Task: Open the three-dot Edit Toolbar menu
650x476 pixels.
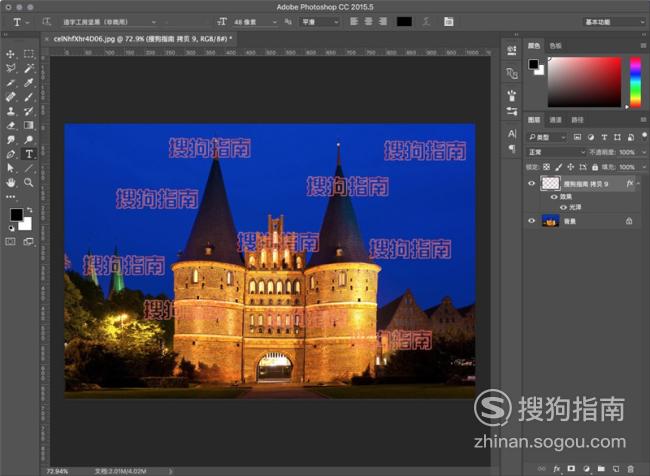Action: pyautogui.click(x=10, y=197)
